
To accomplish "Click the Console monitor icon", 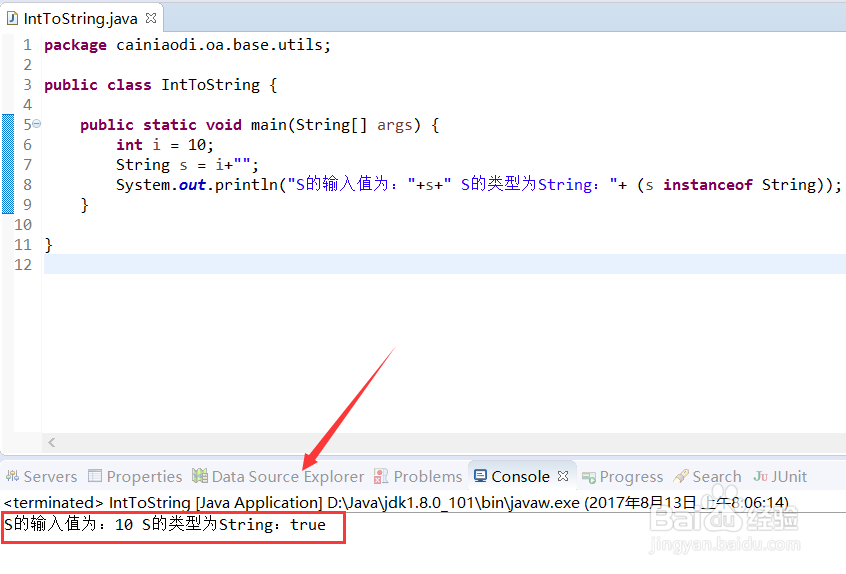I will coord(480,476).
